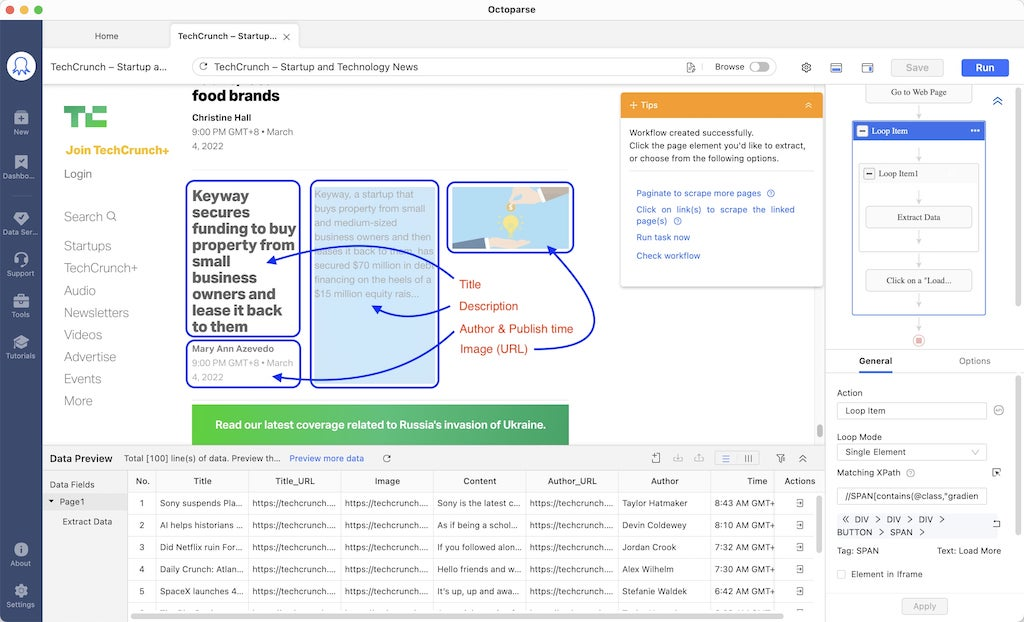
Task: Click the Join TechCrunch+ link on the webpage
Action: tap(117, 150)
